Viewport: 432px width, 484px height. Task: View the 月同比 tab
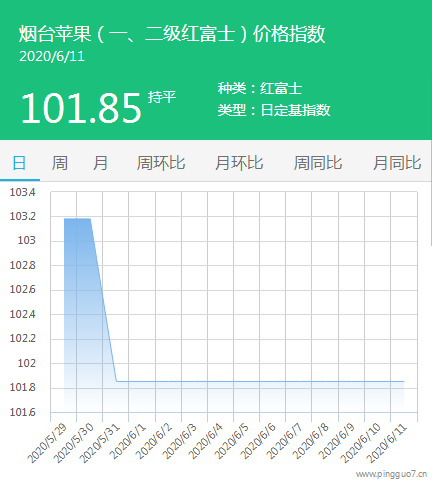click(397, 163)
